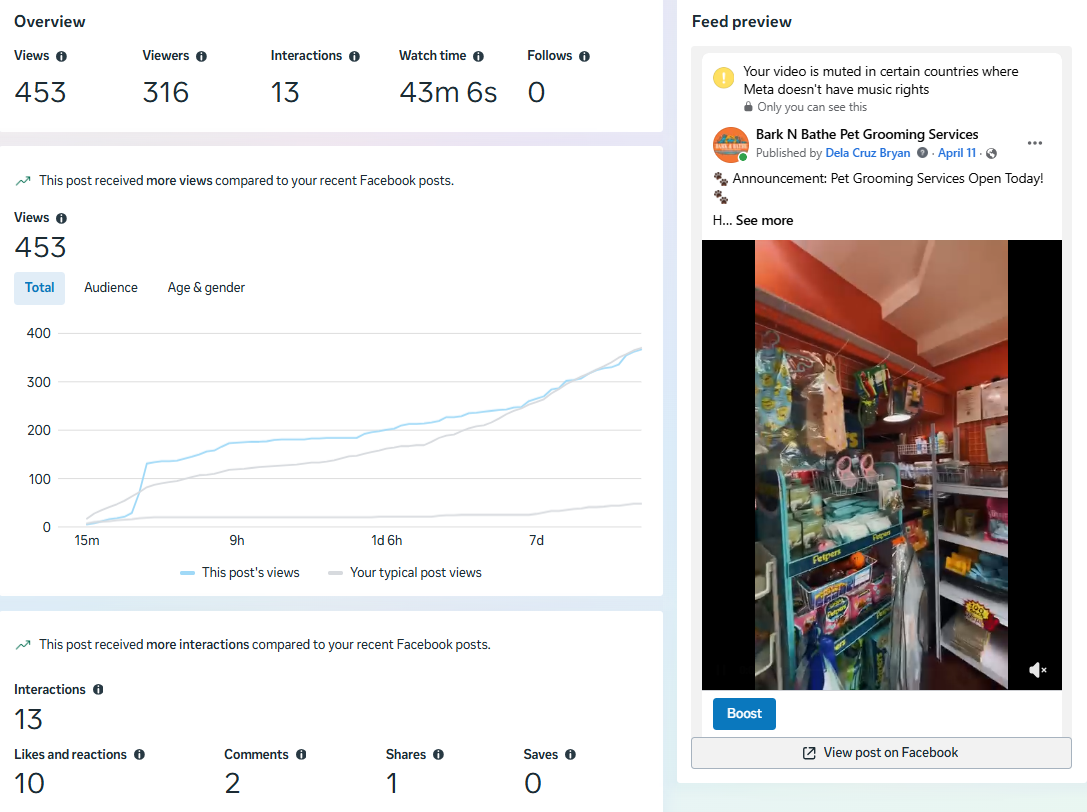Image resolution: width=1087 pixels, height=812 pixels.
Task: Click the pet store video thumbnail
Action: click(x=881, y=465)
